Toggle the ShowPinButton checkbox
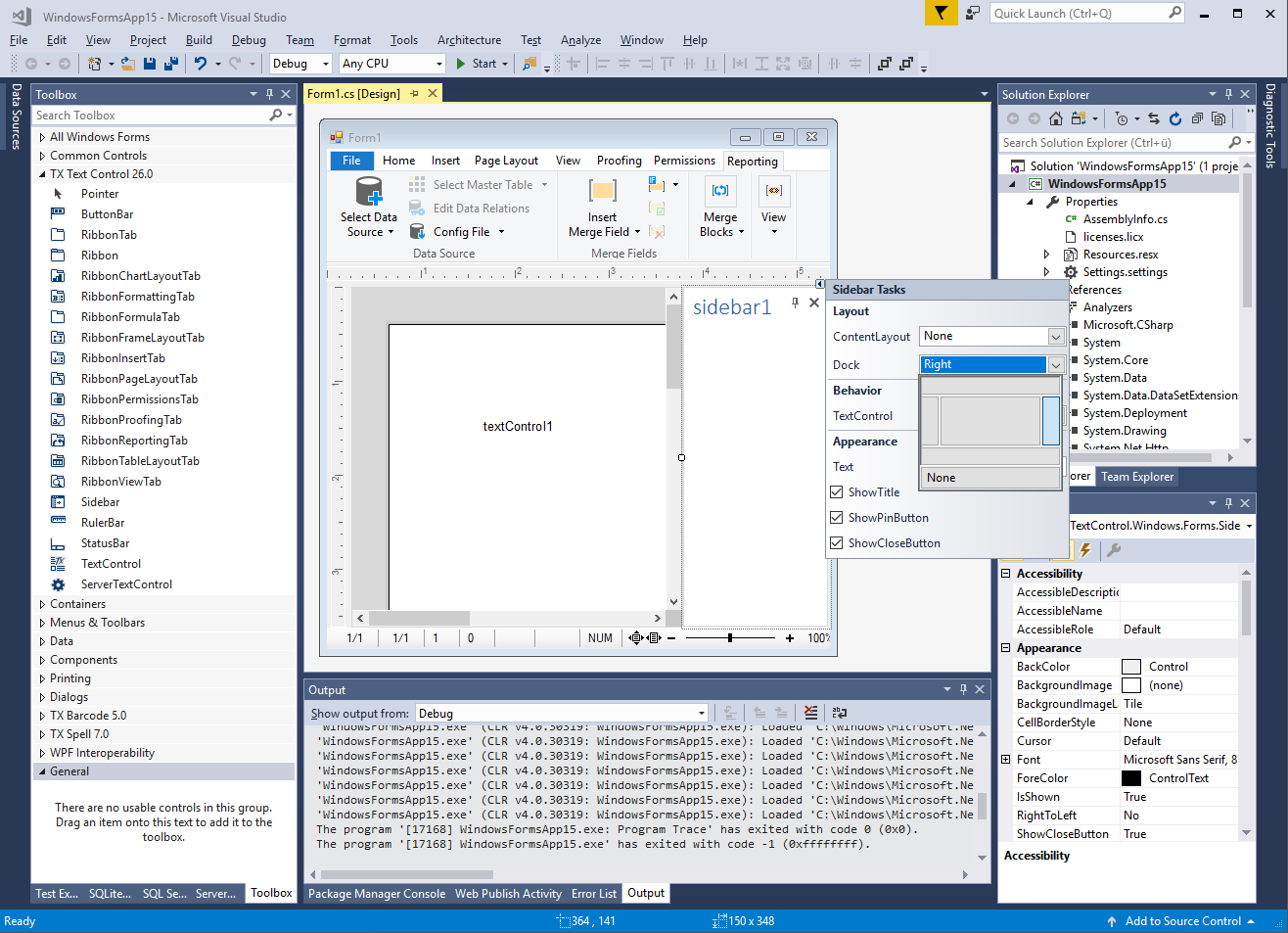 [837, 518]
